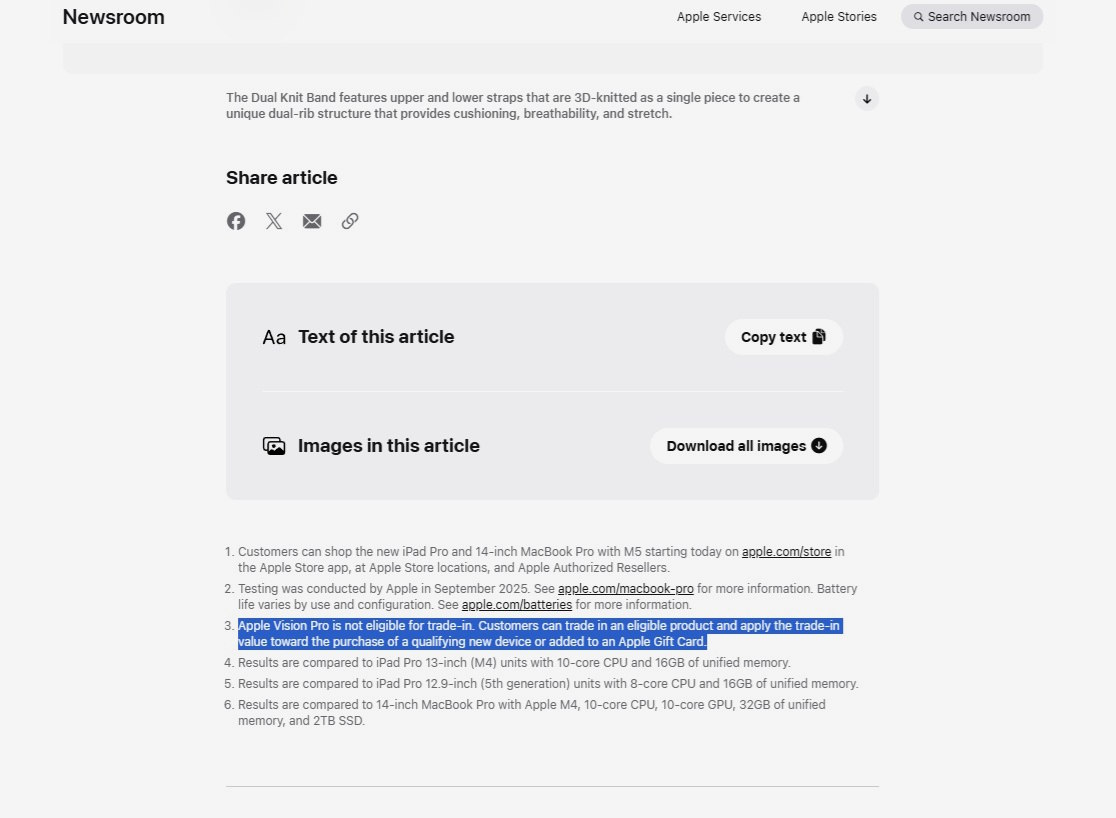Click the Aa text icon

click(274, 338)
